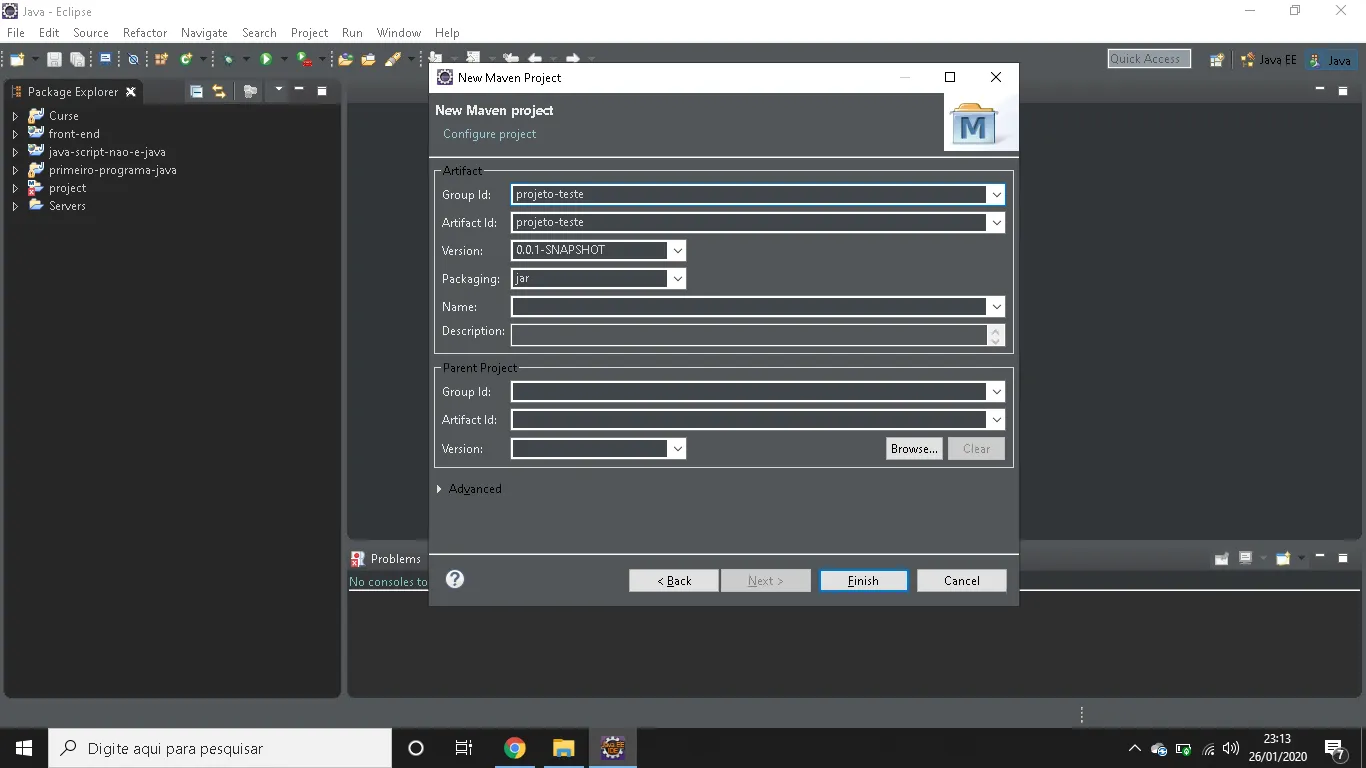Open the Project menu
The image size is (1366, 768).
(309, 33)
